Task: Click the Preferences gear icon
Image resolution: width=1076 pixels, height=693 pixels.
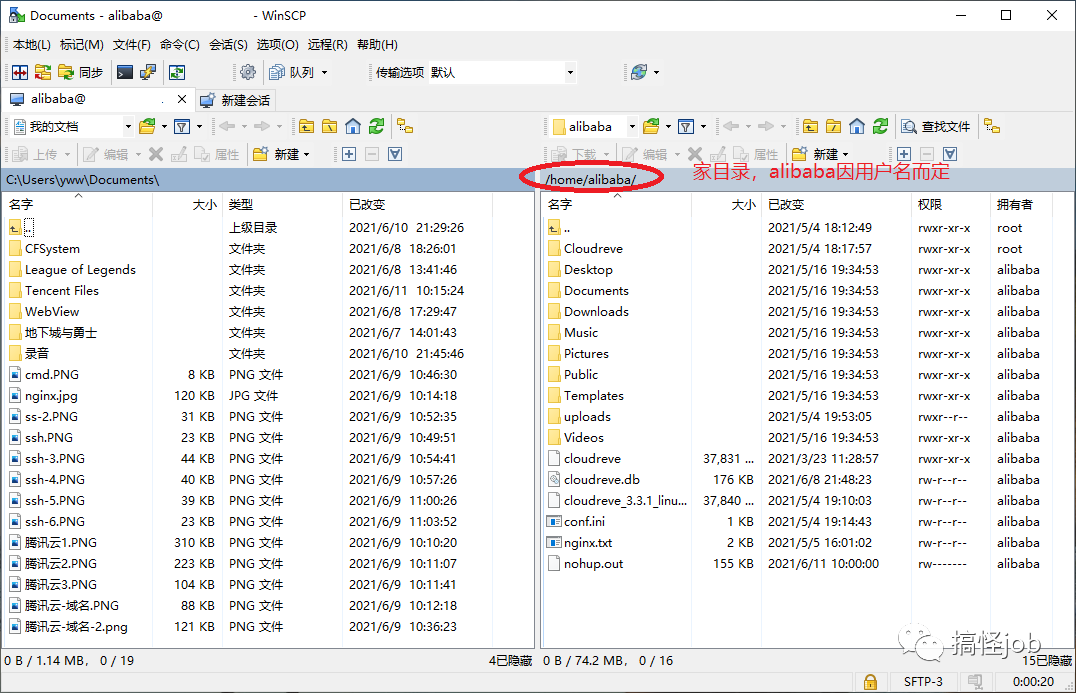Action: click(248, 72)
